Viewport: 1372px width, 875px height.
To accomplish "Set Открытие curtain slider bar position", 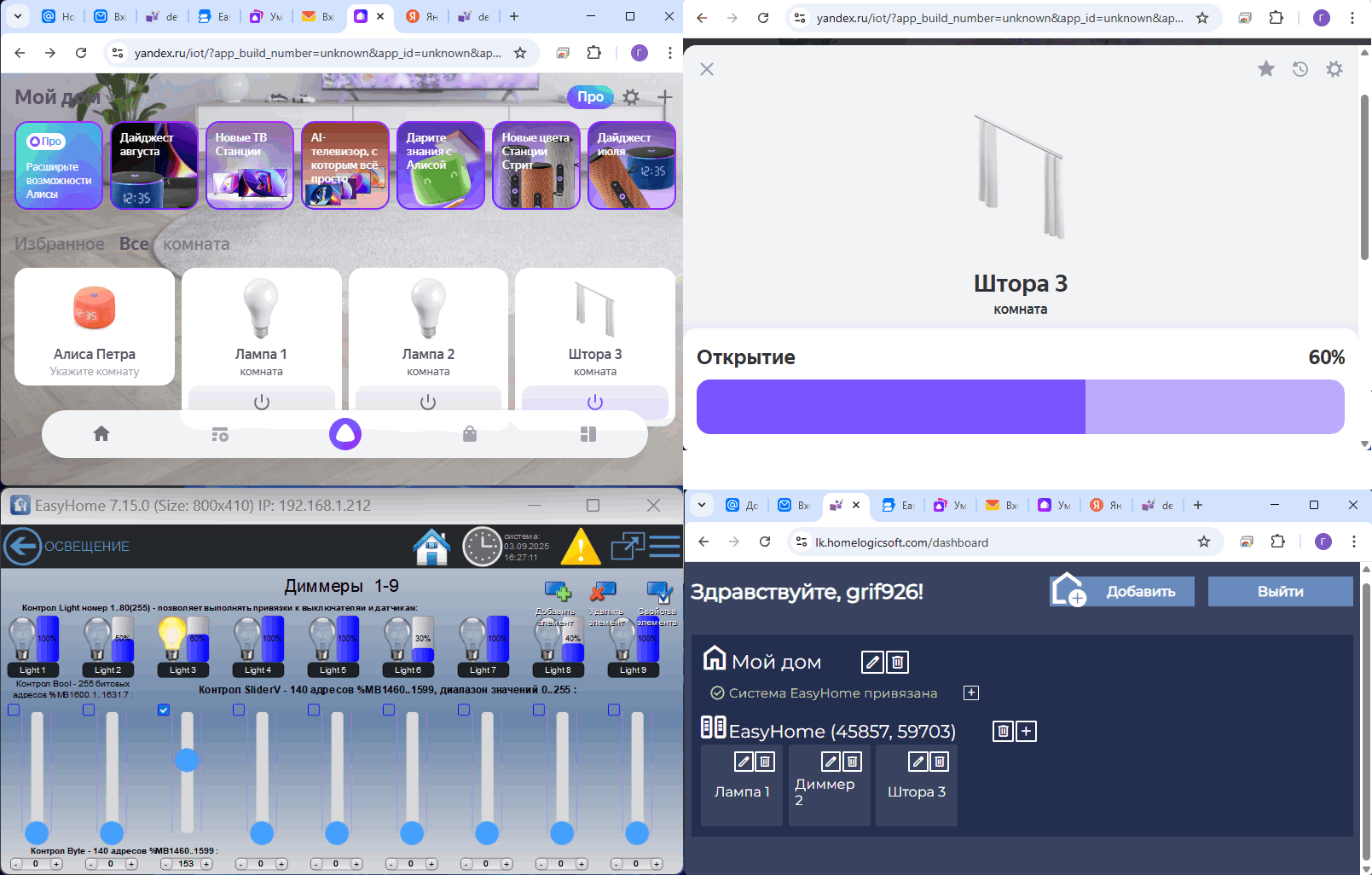I will tap(1021, 407).
